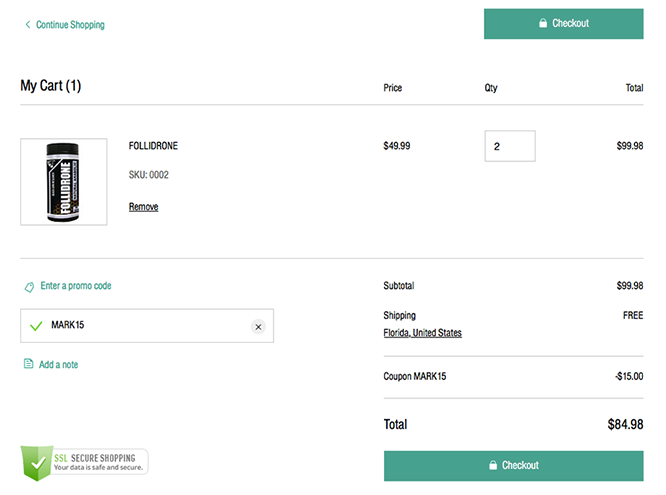Click the top Checkout button
666x495 pixels.
563,24
